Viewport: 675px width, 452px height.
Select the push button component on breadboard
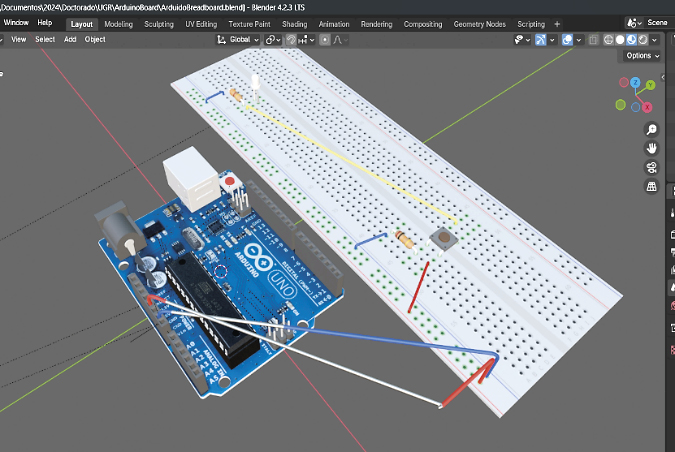click(444, 238)
